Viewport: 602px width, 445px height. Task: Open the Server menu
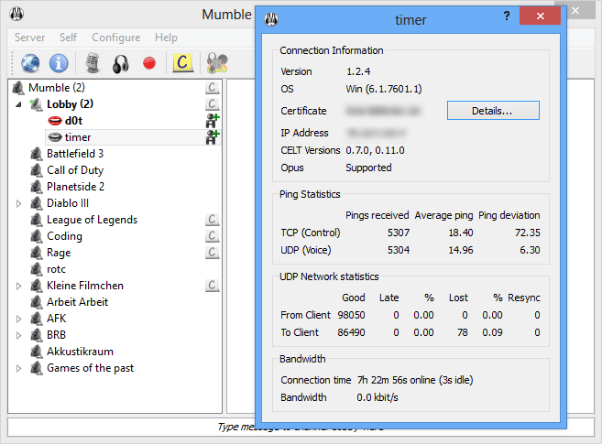pos(30,37)
